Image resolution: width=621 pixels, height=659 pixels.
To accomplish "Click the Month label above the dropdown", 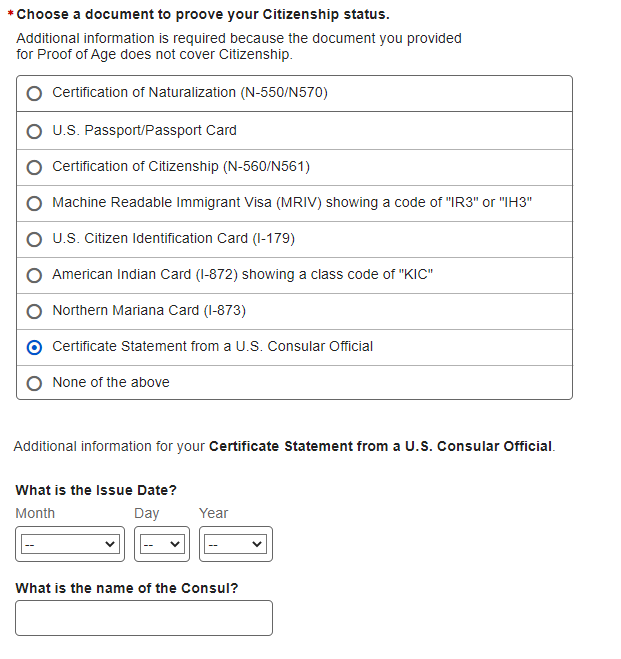I will pyautogui.click(x=35, y=513).
